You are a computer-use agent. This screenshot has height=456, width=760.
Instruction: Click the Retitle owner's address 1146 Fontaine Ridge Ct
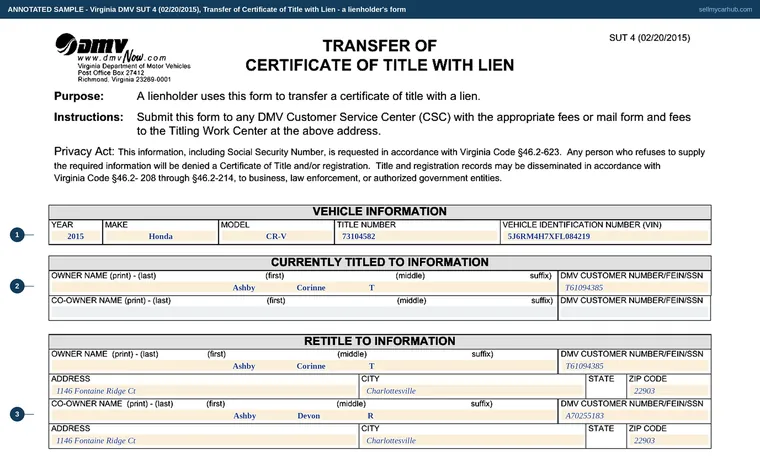click(x=204, y=391)
